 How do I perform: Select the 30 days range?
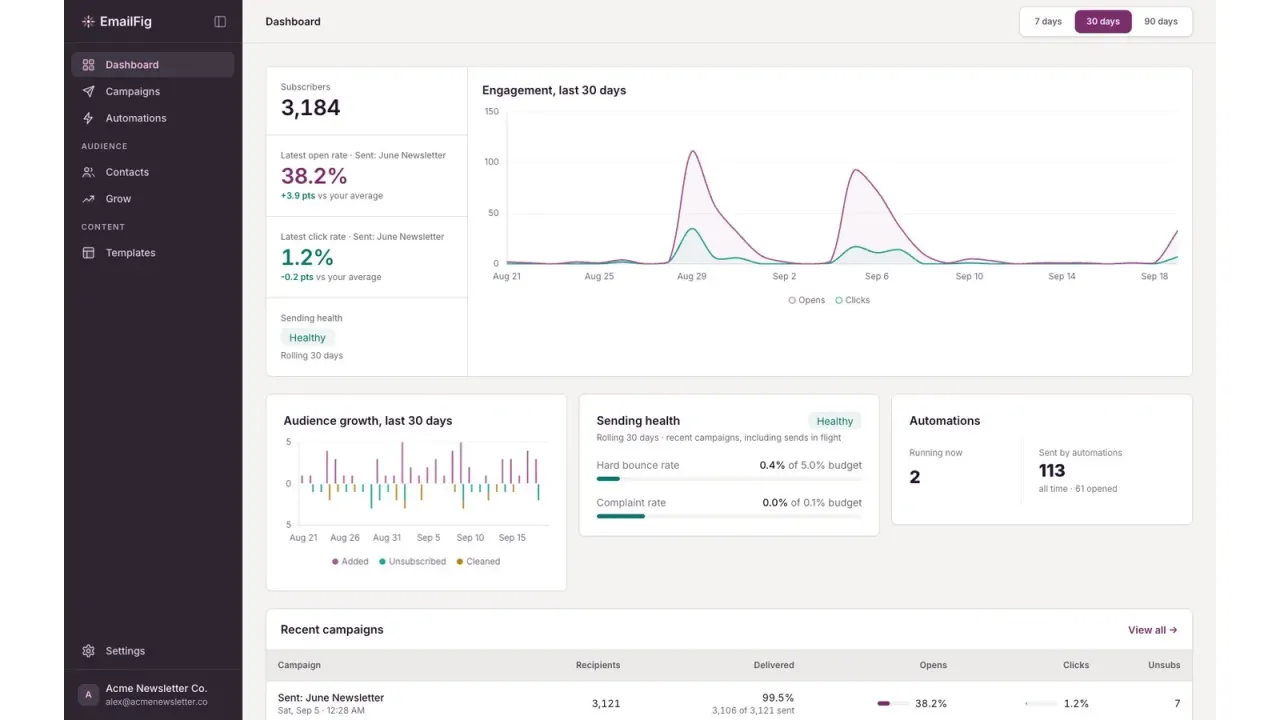click(x=1103, y=21)
